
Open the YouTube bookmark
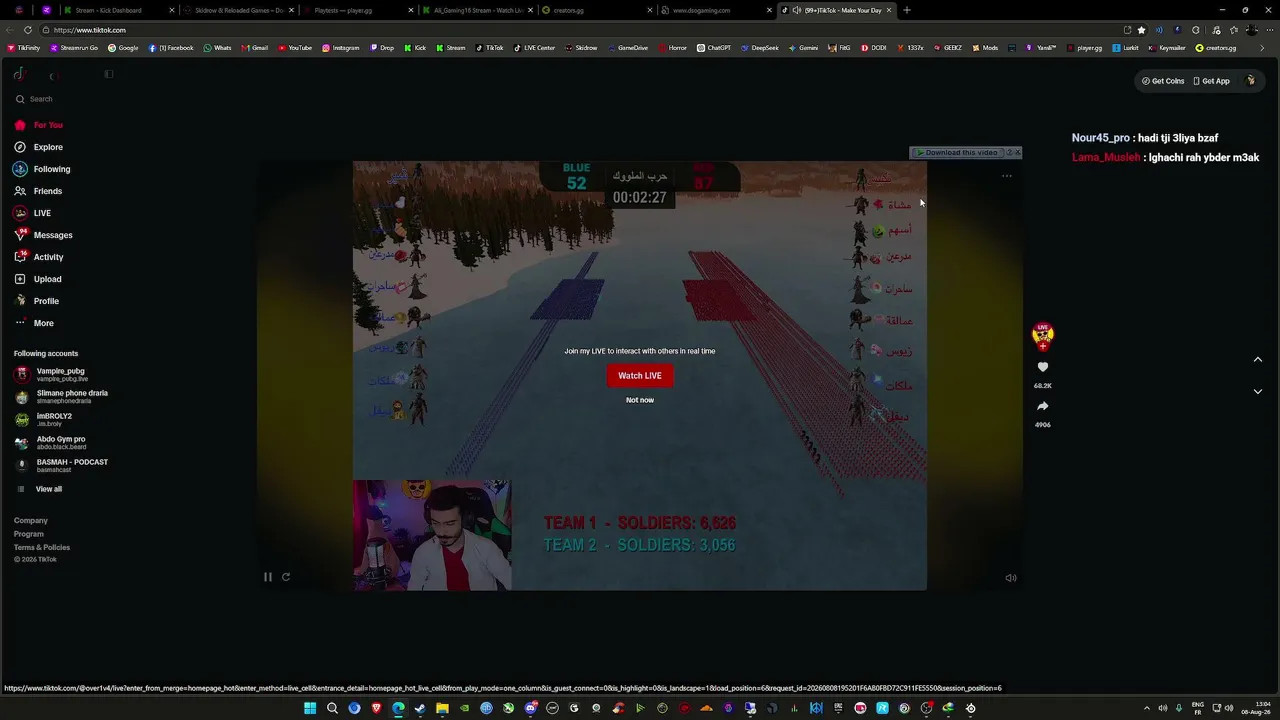point(295,48)
